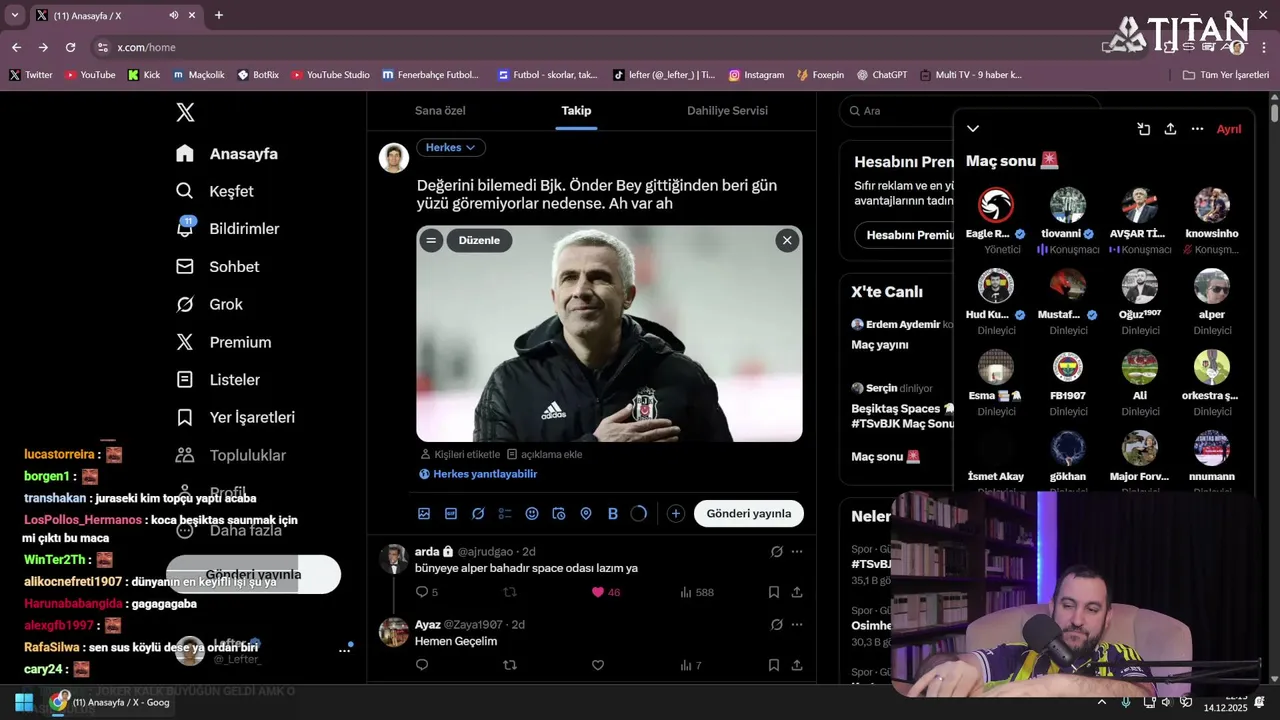This screenshot has height=720, width=1280.
Task: Open the emoji picker
Action: [532, 513]
